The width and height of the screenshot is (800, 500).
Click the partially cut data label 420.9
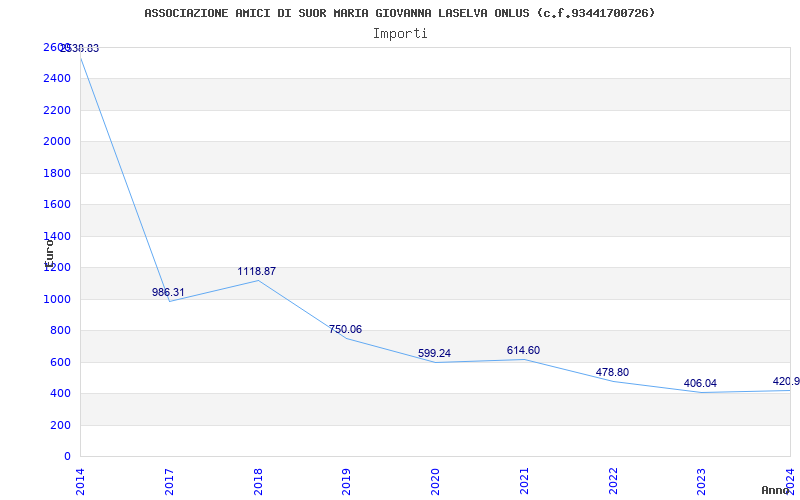click(x=786, y=382)
